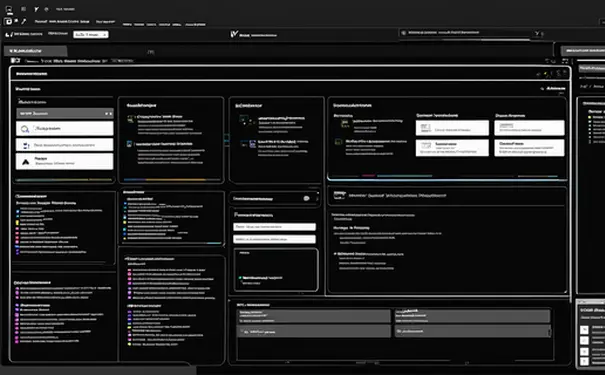
Task: Click the speech bubble icon in small panel
Action: (x=306, y=198)
